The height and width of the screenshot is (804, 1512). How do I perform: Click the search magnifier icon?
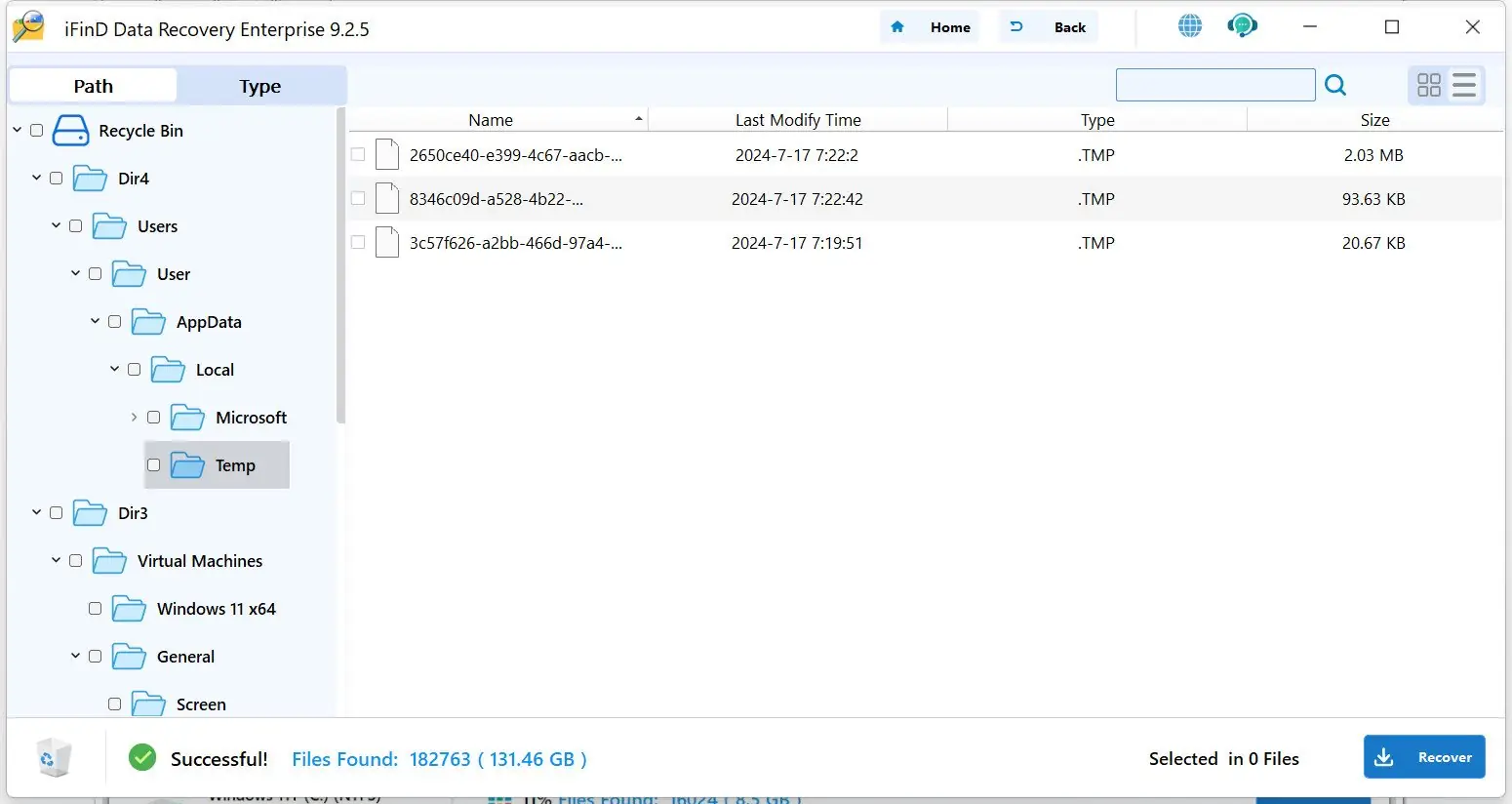point(1335,86)
